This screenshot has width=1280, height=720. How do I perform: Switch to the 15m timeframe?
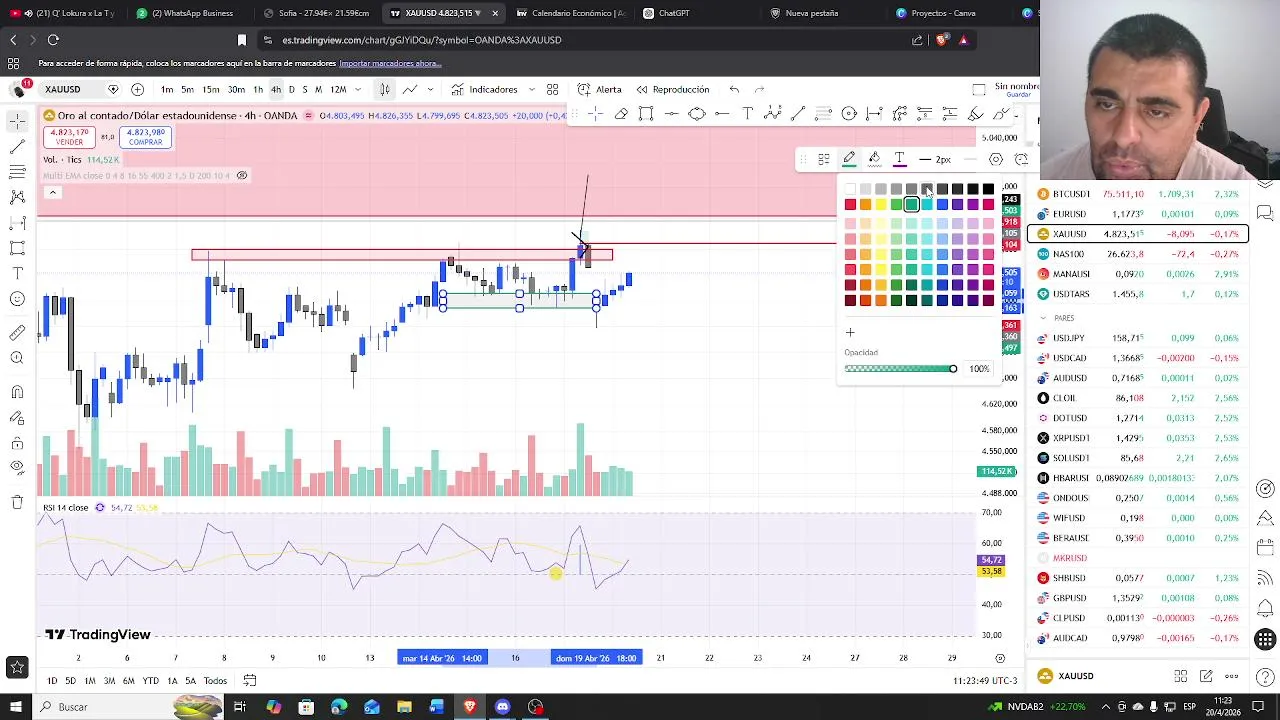[x=211, y=89]
